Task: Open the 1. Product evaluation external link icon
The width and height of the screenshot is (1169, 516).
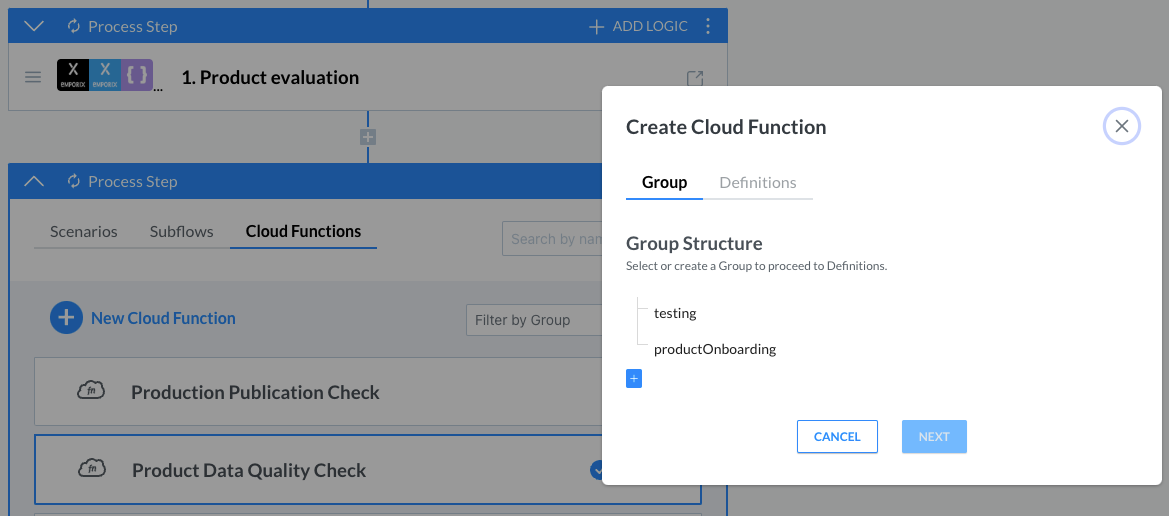Action: (694, 78)
